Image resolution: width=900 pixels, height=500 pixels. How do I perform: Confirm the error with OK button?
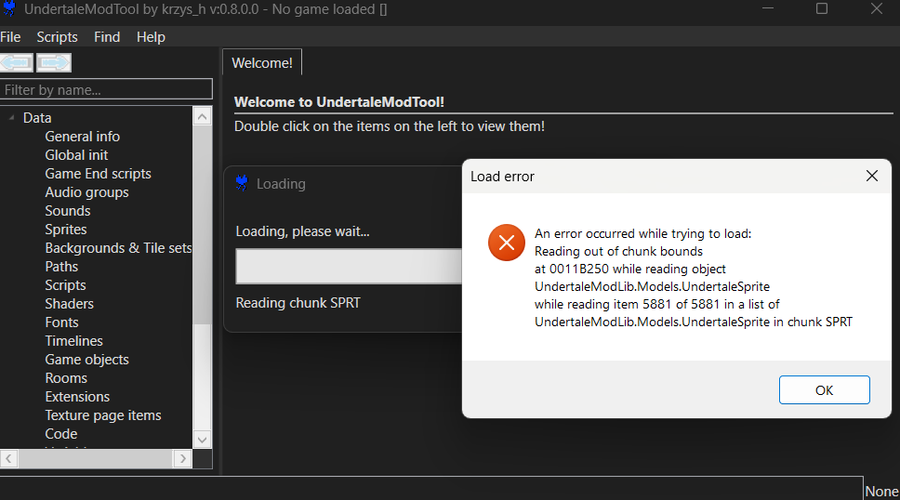[x=824, y=390]
